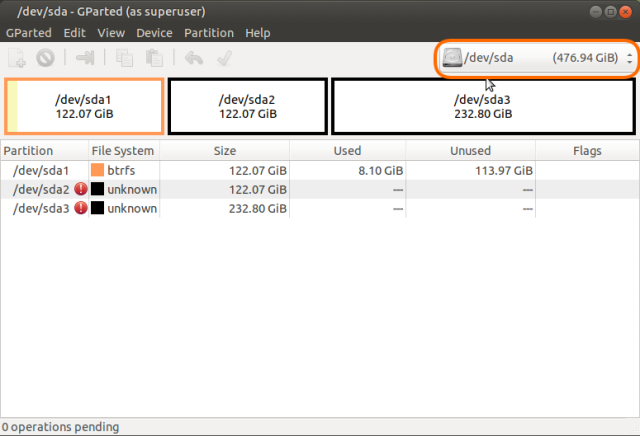This screenshot has width=640, height=436.
Task: Open the GParted menu
Action: (29, 33)
